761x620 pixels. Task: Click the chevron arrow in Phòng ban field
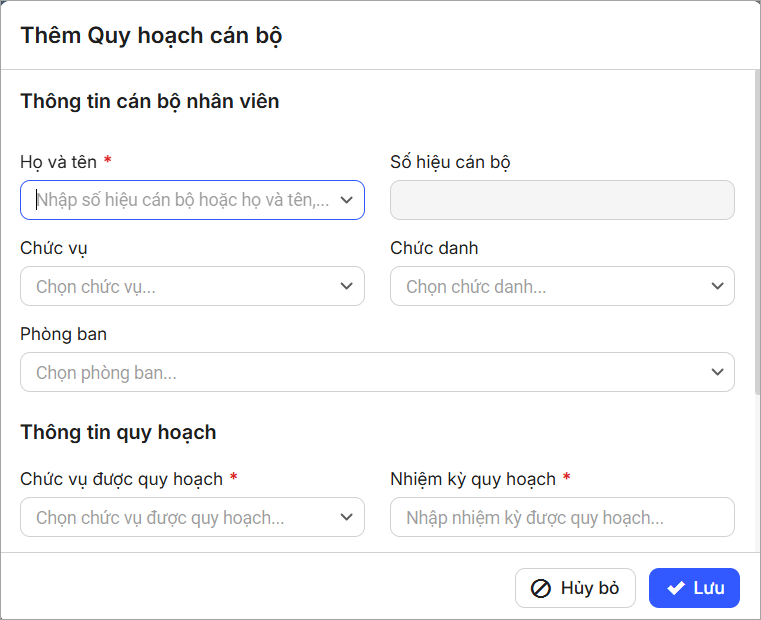716,372
